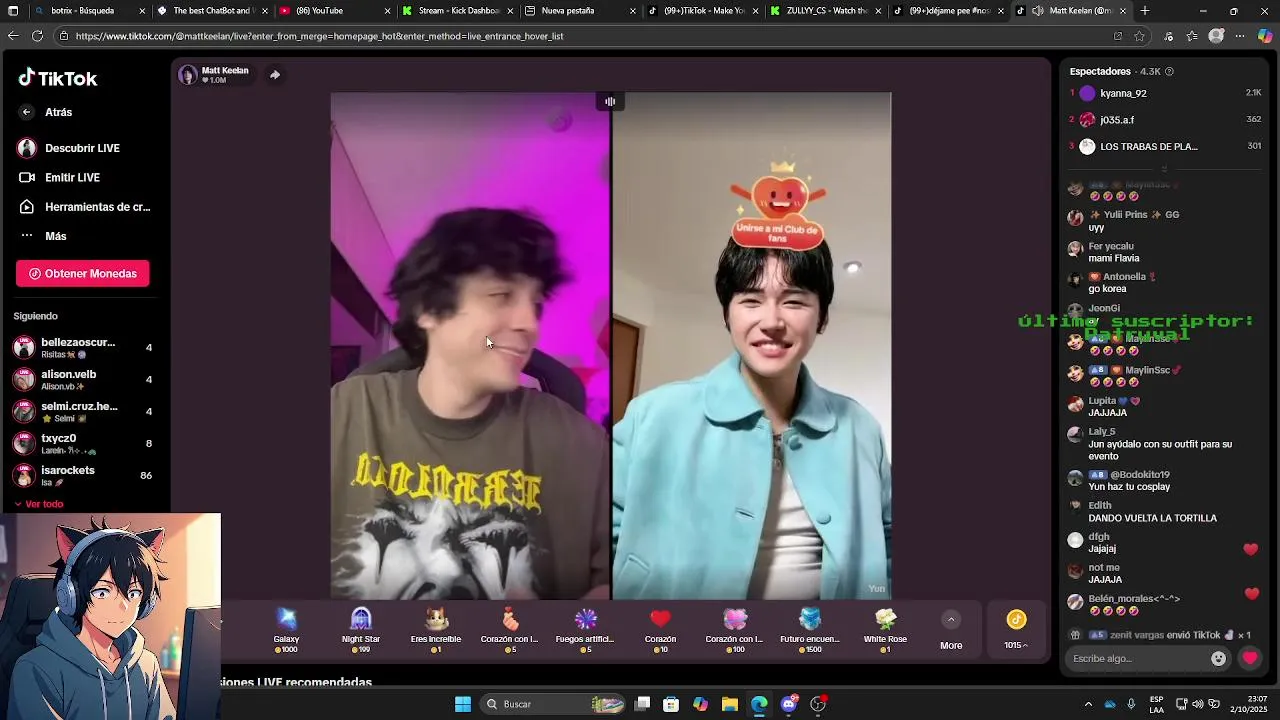Switch to (86) YouTube tab
The width and height of the screenshot is (1280, 720).
335,11
